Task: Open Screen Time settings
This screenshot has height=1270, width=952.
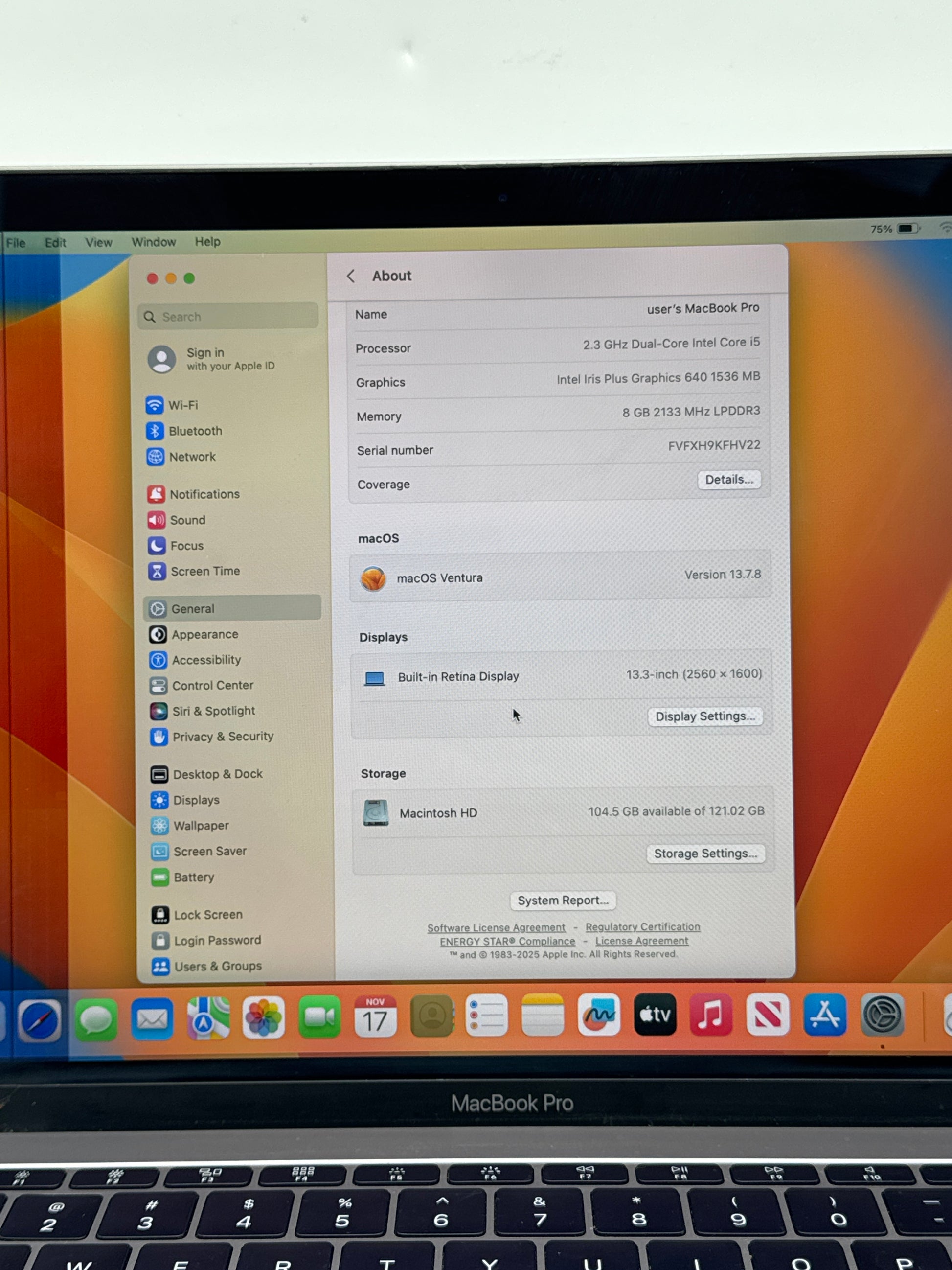Action: [204, 571]
